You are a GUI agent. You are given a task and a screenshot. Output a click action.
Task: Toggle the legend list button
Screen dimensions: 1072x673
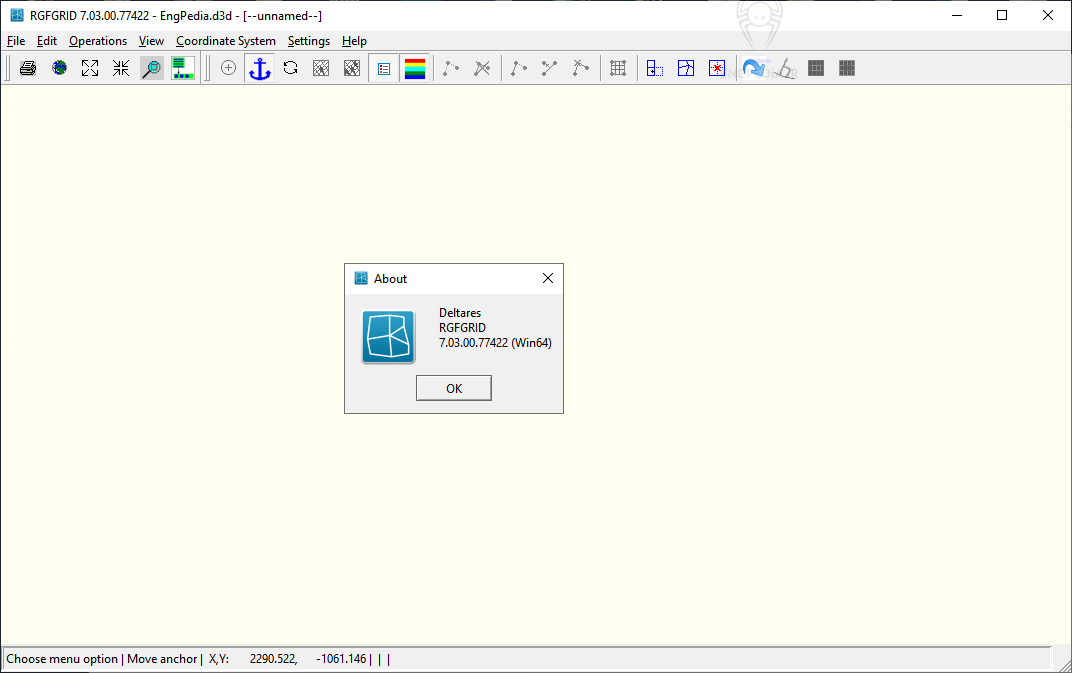(x=384, y=68)
